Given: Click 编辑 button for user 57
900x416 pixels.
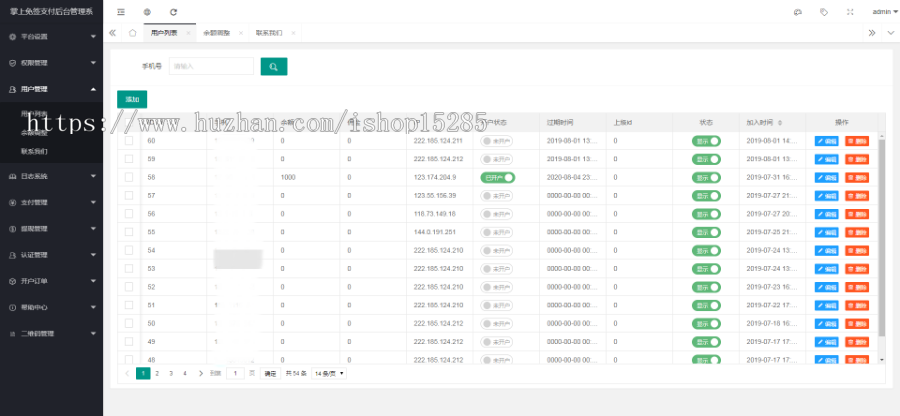Looking at the screenshot, I should pyautogui.click(x=827, y=195).
